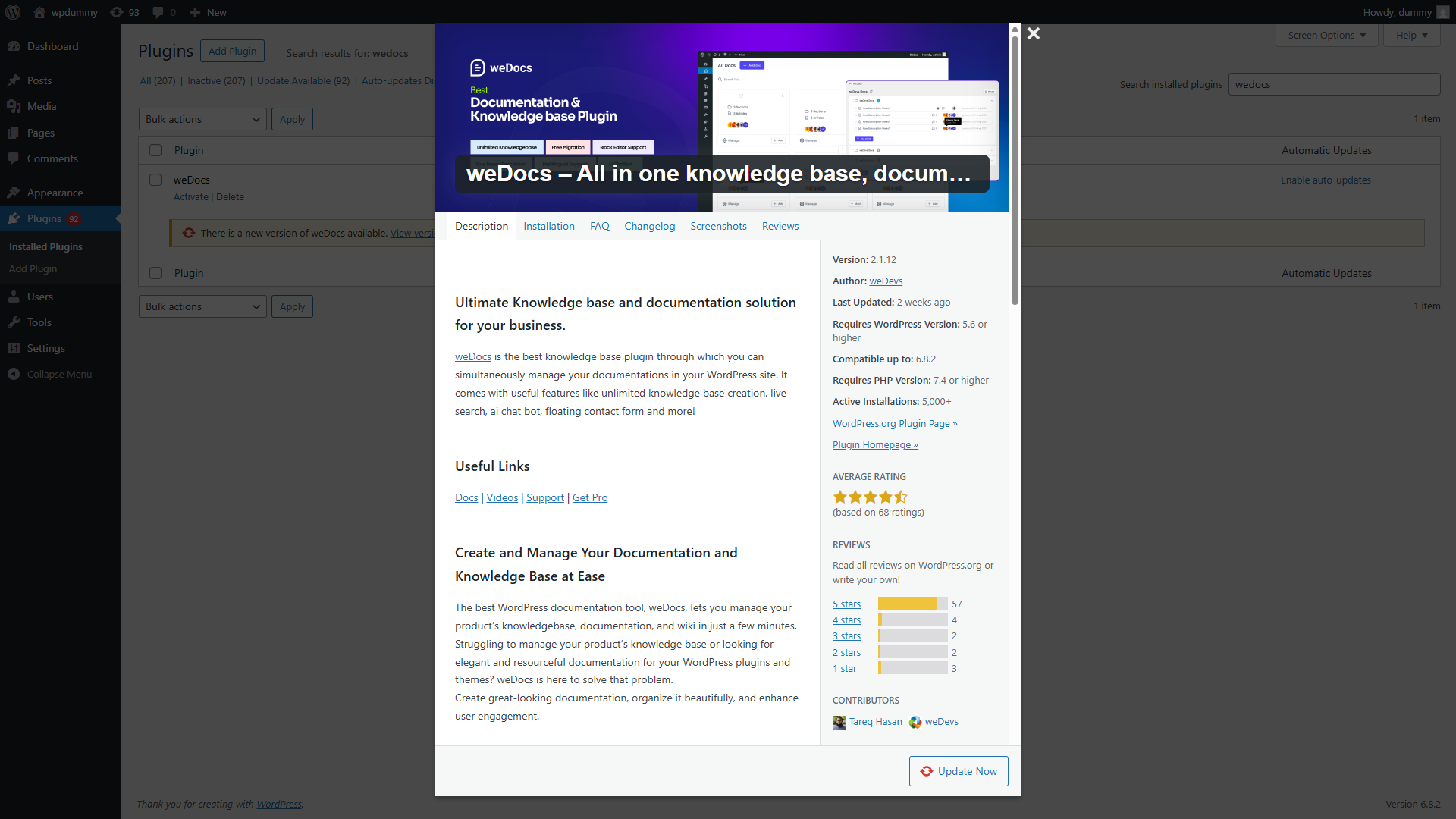Close the weDocs plugin details modal
Image resolution: width=1456 pixels, height=819 pixels.
(x=1034, y=33)
